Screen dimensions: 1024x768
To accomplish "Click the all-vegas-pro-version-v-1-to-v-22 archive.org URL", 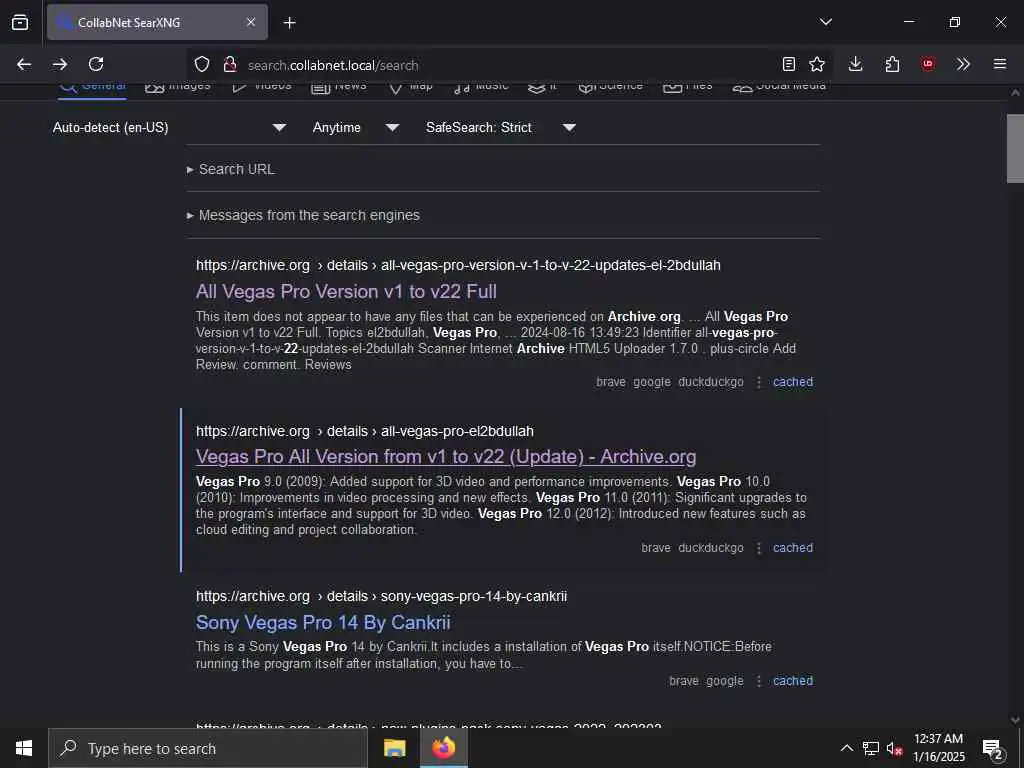I will tap(458, 265).
